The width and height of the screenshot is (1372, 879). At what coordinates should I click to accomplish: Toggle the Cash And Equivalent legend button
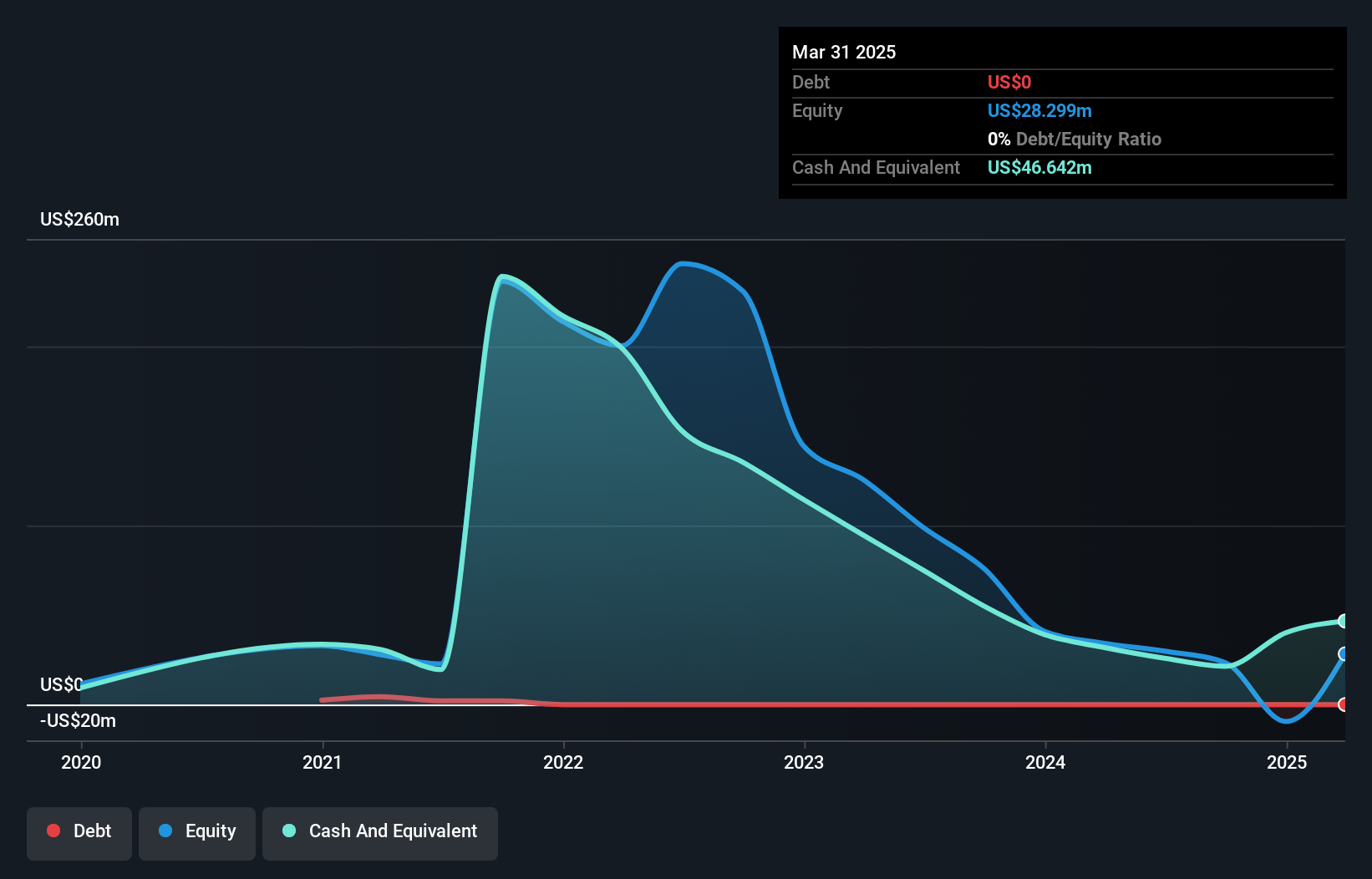click(x=380, y=833)
